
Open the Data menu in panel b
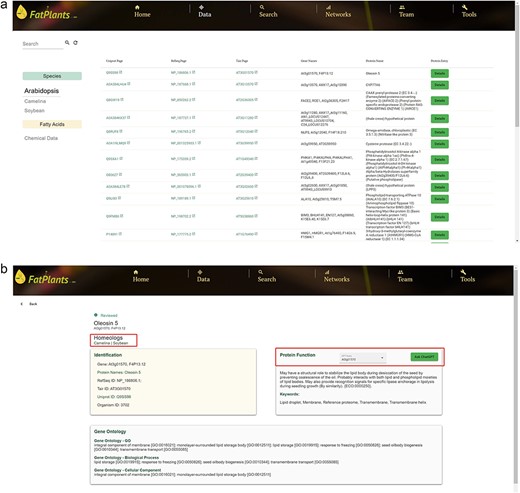[x=203, y=276]
